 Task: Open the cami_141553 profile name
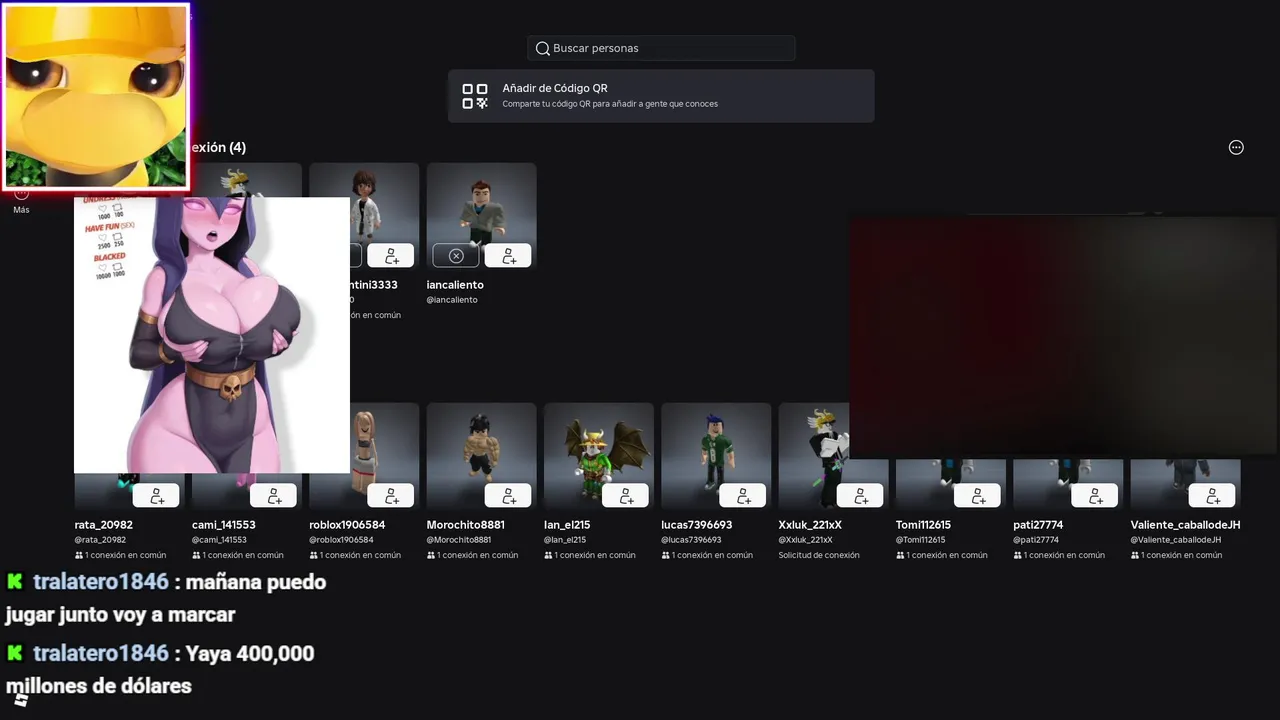click(224, 525)
